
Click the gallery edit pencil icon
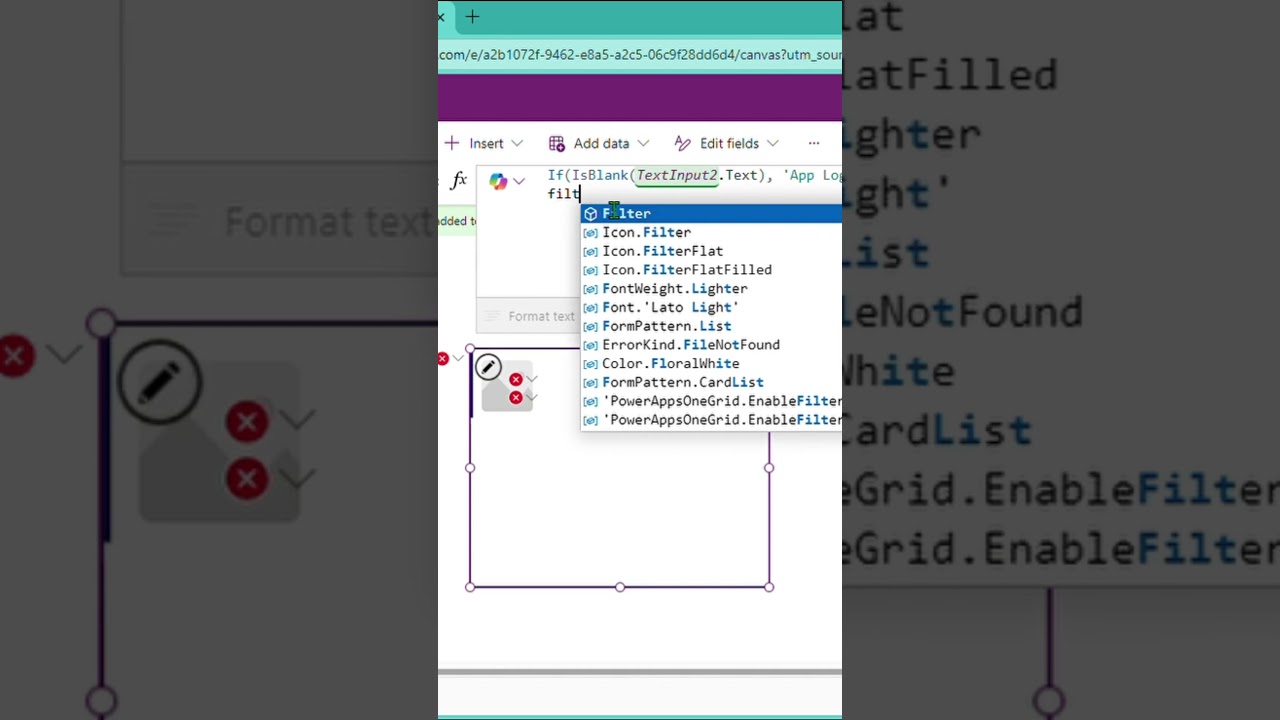(488, 367)
